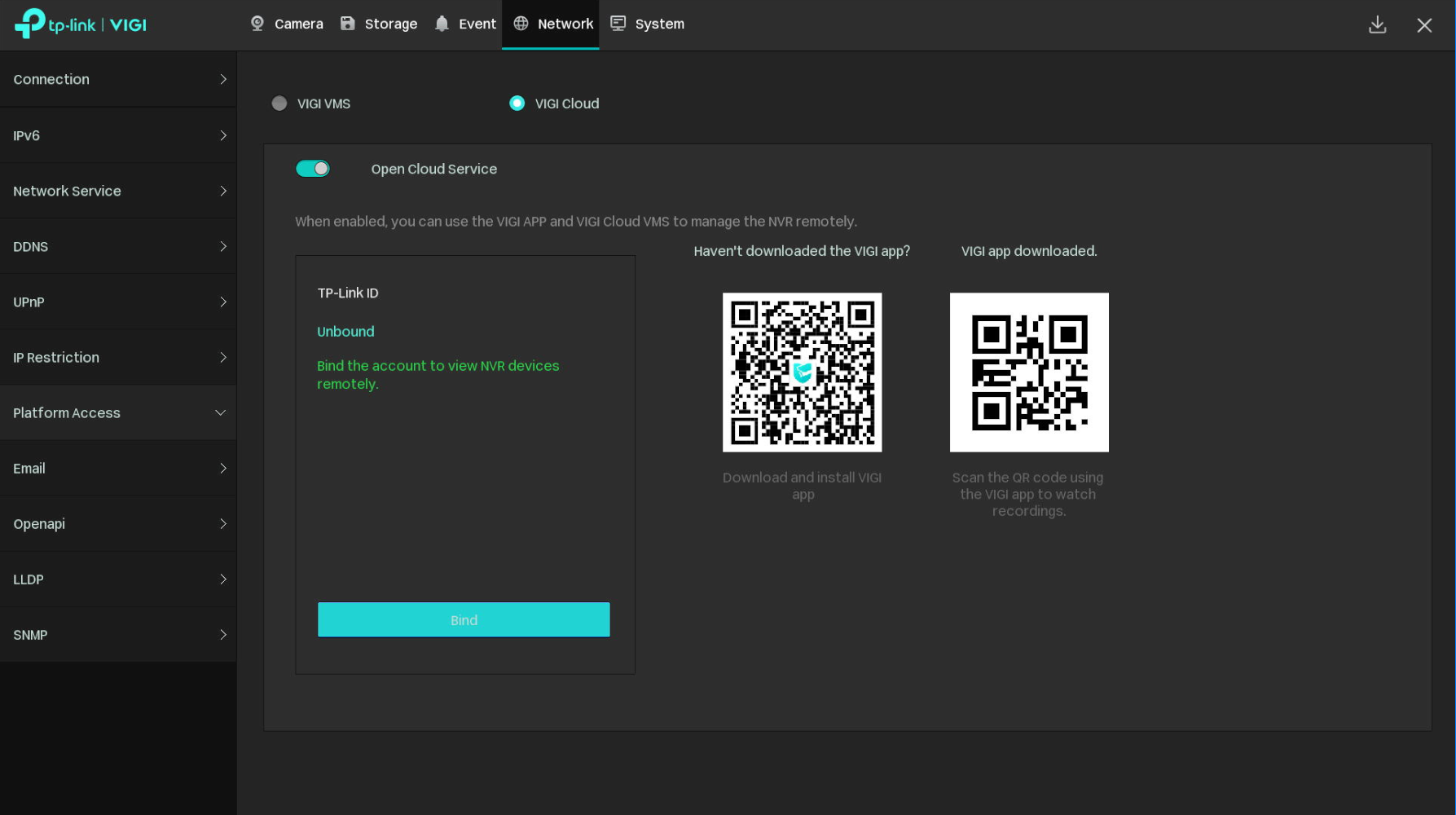1456x815 pixels.
Task: Open the SNMP sidebar item
Action: [x=118, y=635]
